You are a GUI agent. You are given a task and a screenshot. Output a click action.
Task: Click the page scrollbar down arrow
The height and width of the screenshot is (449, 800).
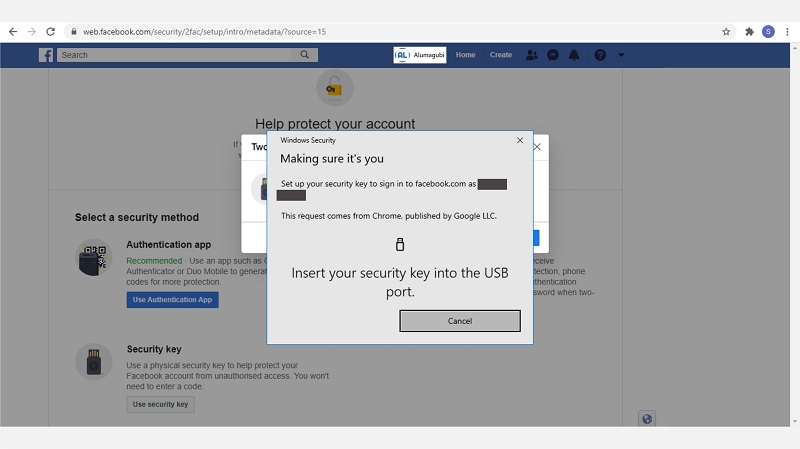pos(795,422)
